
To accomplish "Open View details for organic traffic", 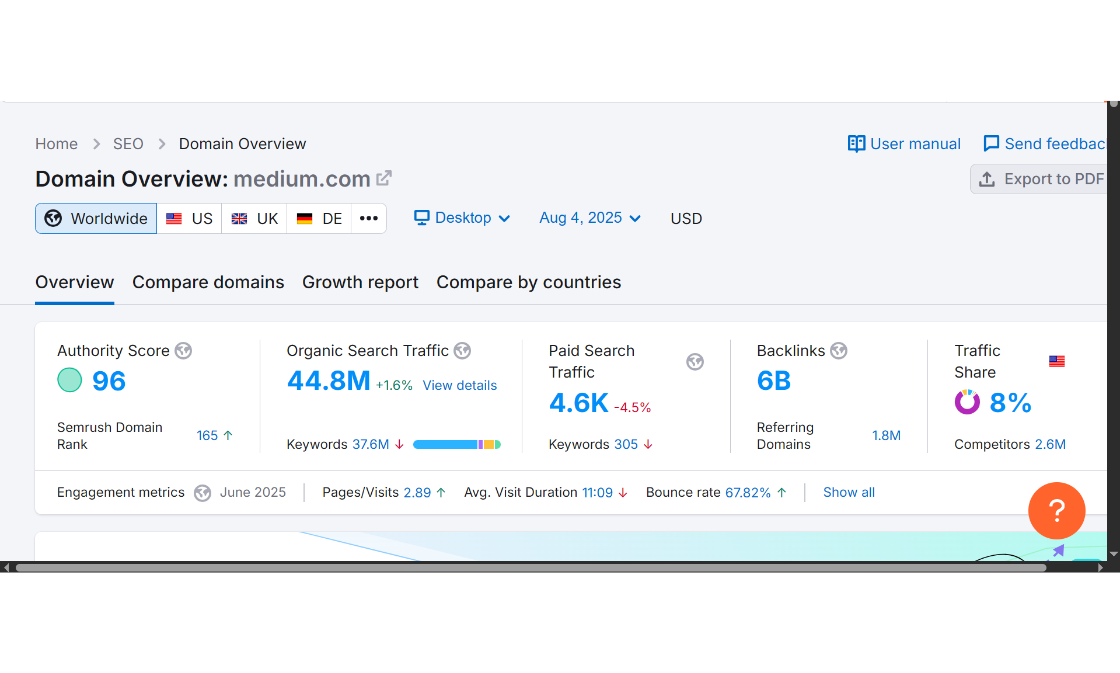I will 459,385.
